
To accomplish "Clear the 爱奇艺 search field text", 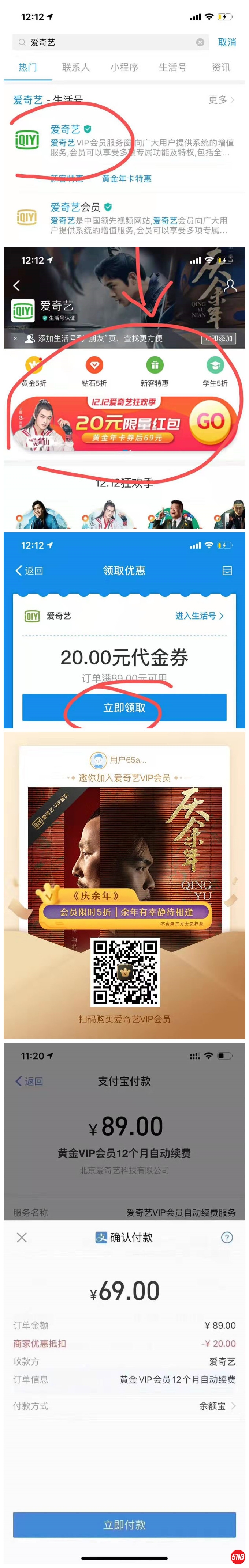I will point(200,42).
